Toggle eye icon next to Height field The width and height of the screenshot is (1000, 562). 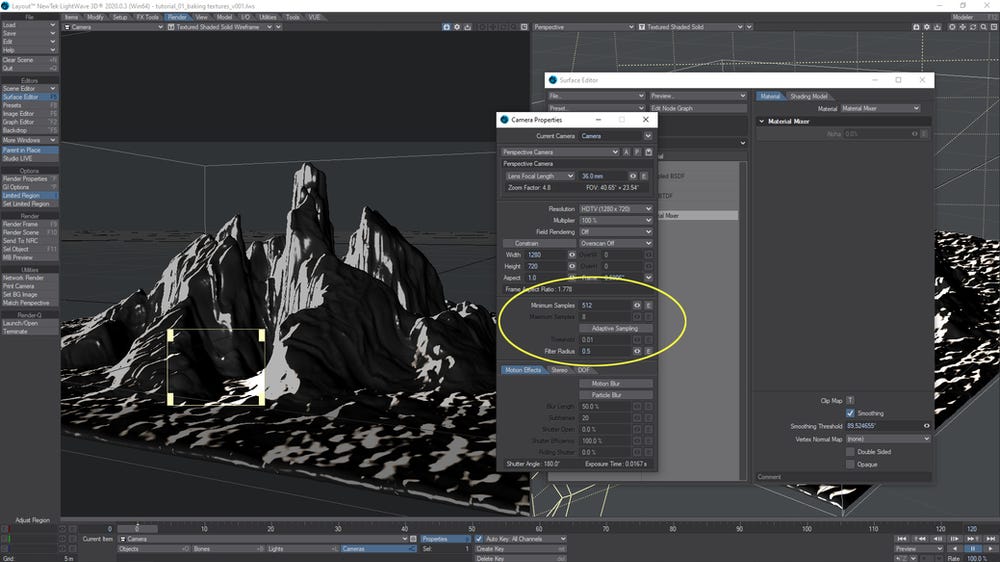pos(571,266)
